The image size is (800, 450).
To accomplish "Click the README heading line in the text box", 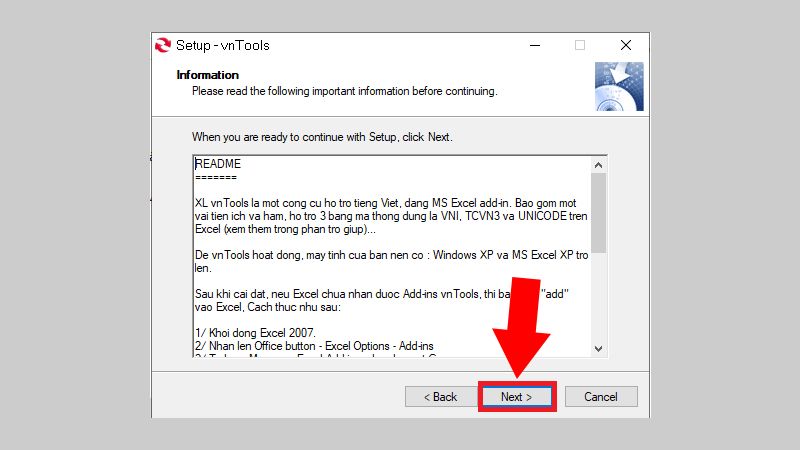I will click(218, 164).
